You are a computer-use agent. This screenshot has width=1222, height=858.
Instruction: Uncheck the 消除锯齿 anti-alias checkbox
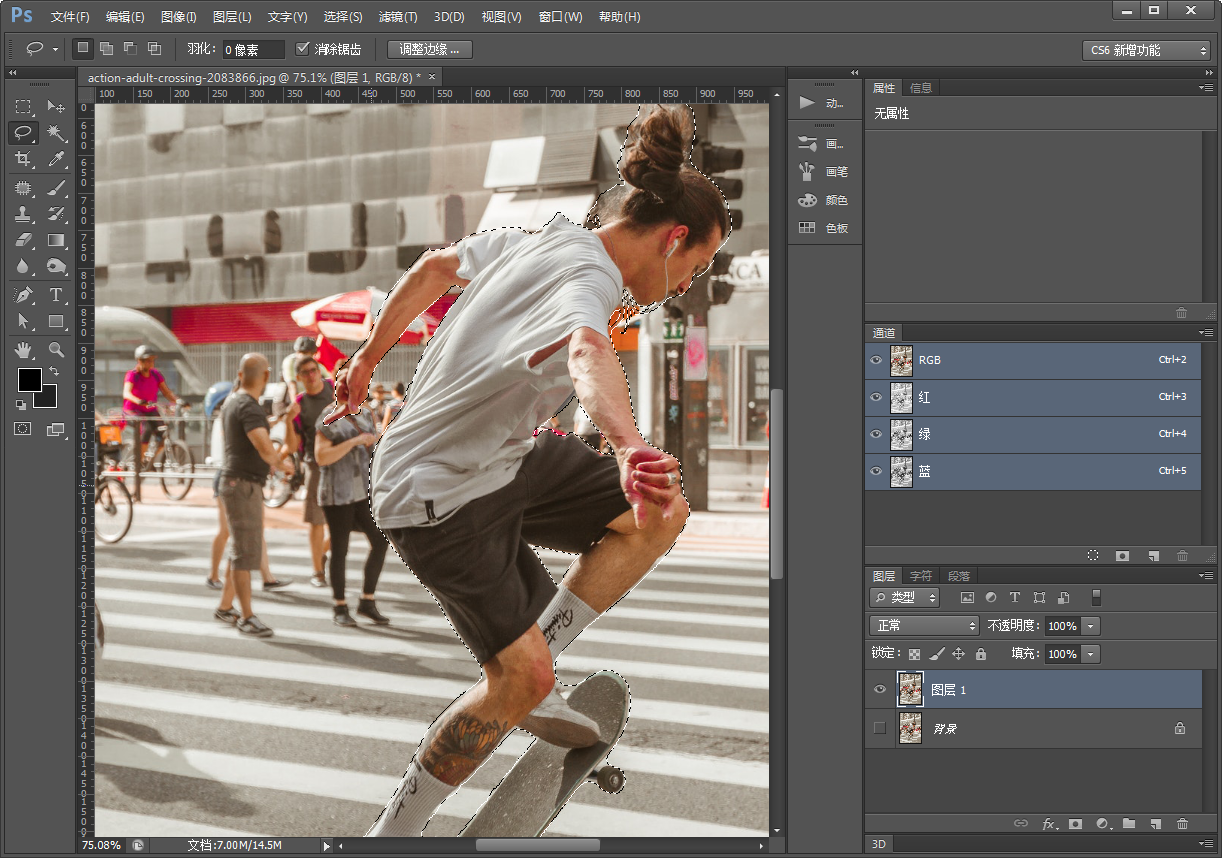click(303, 48)
